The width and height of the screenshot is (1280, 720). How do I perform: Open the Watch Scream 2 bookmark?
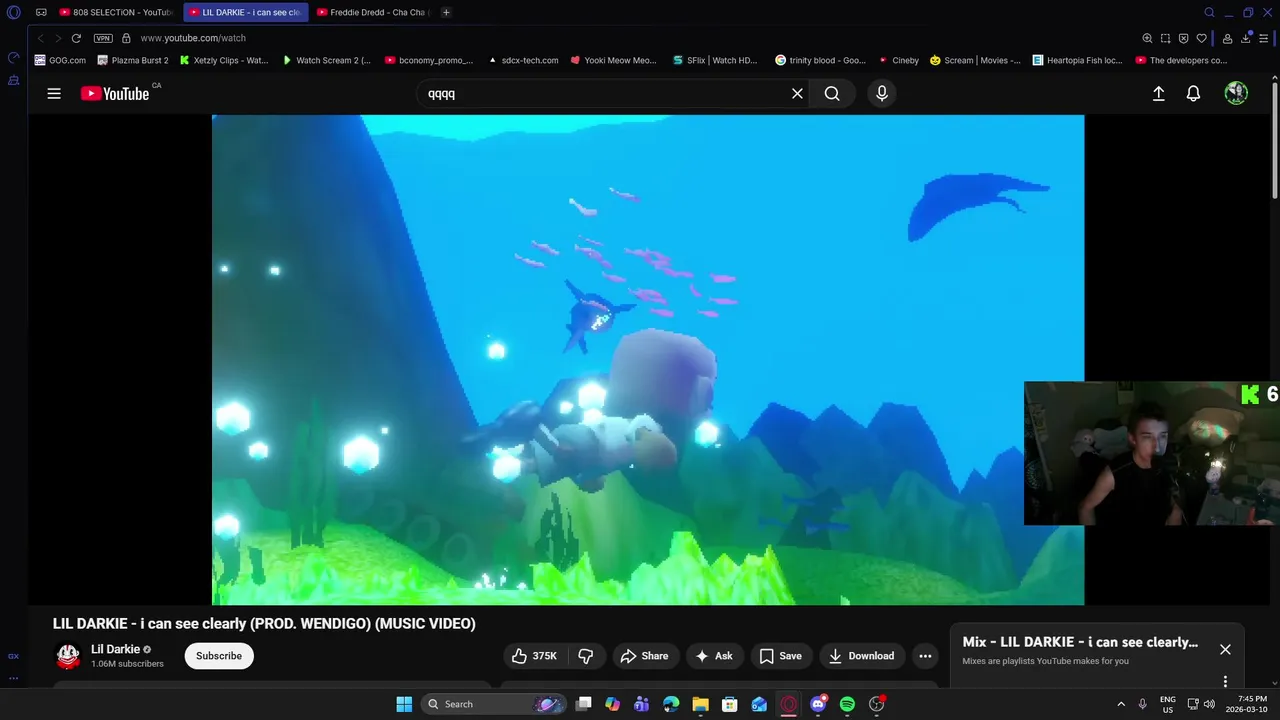coord(326,60)
